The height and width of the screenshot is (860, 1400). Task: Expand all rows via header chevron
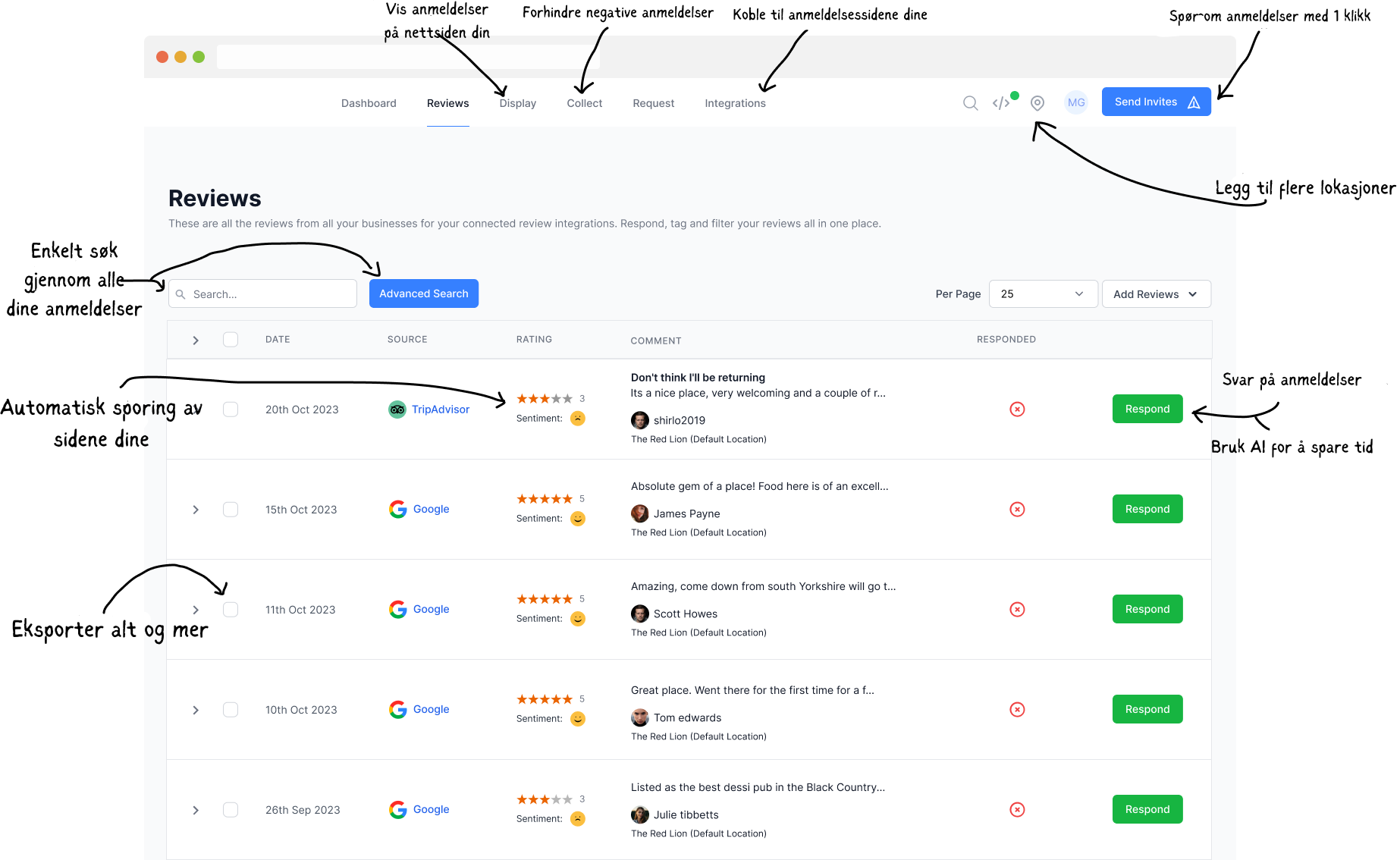pos(196,341)
